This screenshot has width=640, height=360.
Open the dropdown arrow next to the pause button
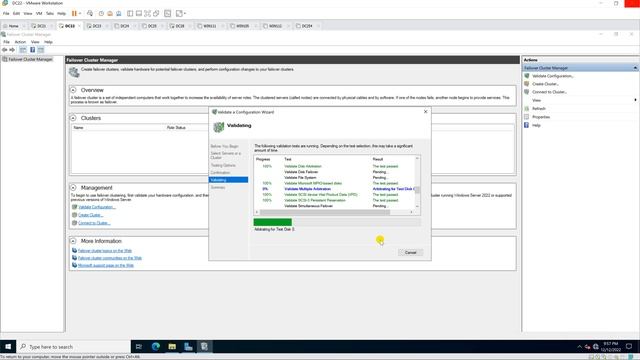pyautogui.click(x=80, y=13)
